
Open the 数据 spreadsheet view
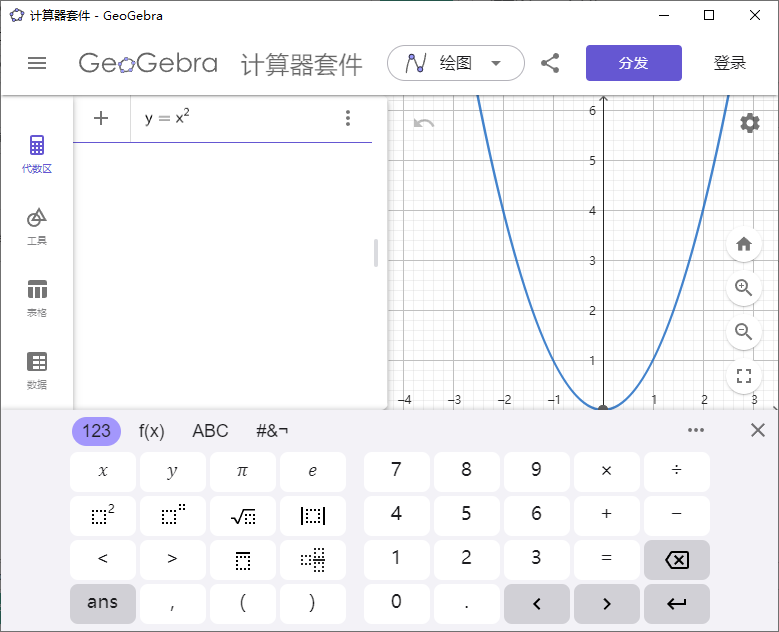point(37,371)
